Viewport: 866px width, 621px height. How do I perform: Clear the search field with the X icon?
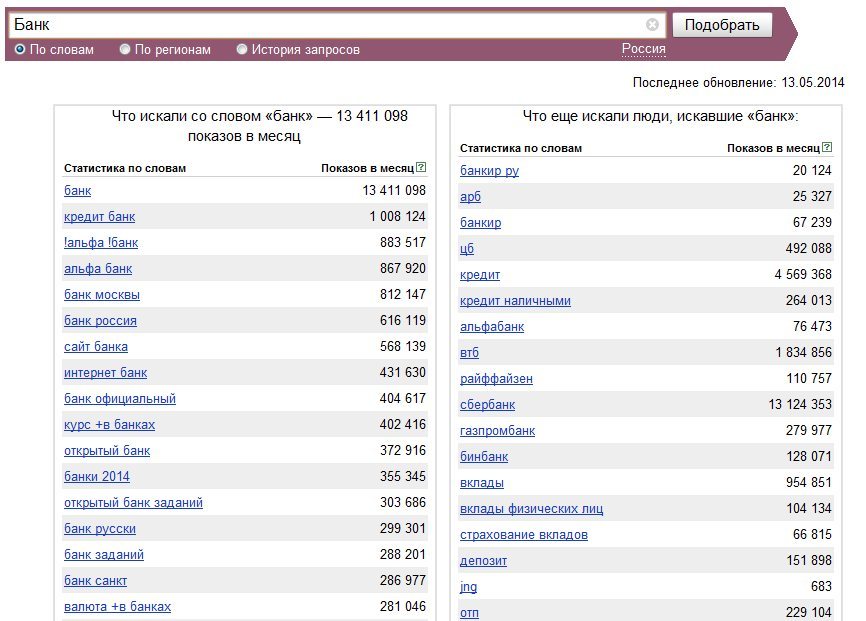click(652, 25)
